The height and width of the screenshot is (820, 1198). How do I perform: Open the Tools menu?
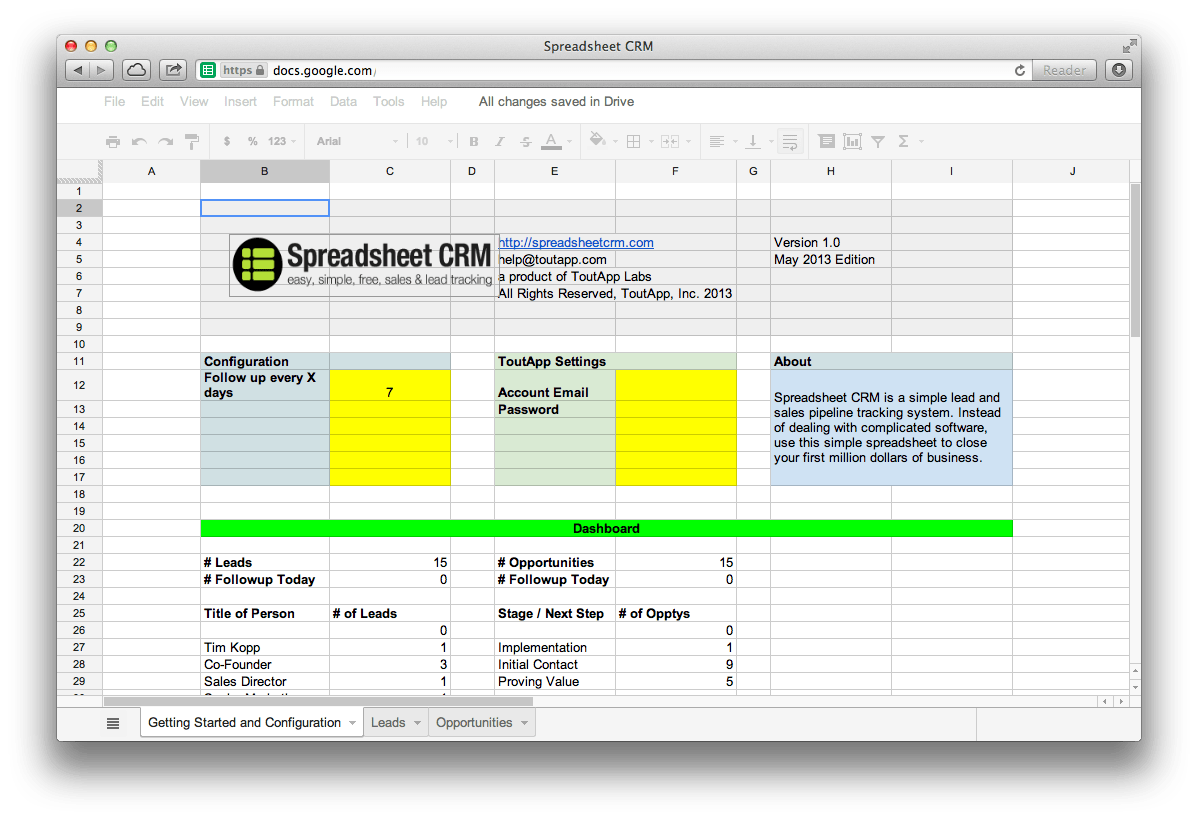[x=388, y=102]
